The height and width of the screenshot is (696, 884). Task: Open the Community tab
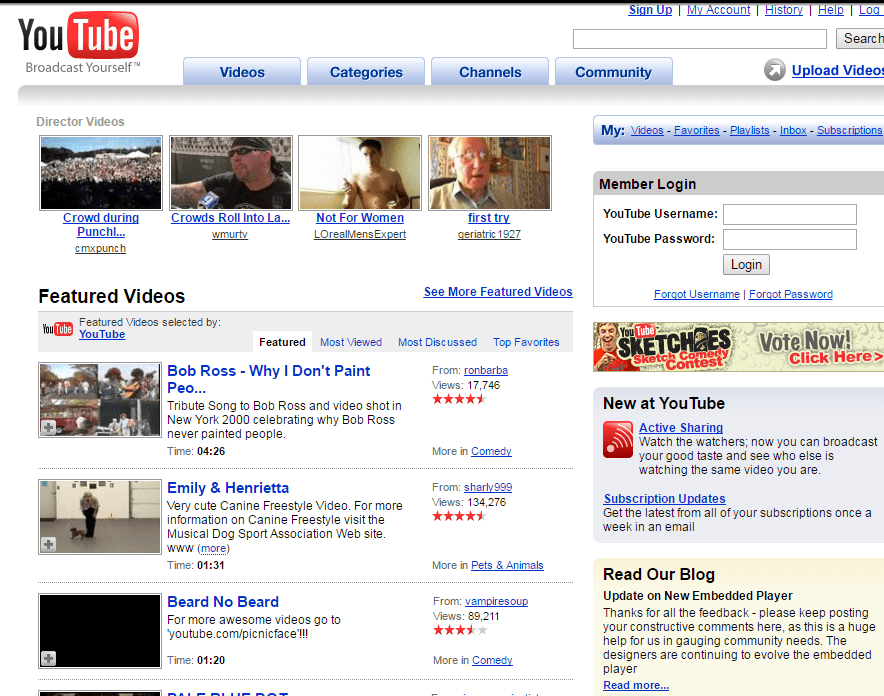pyautogui.click(x=613, y=72)
